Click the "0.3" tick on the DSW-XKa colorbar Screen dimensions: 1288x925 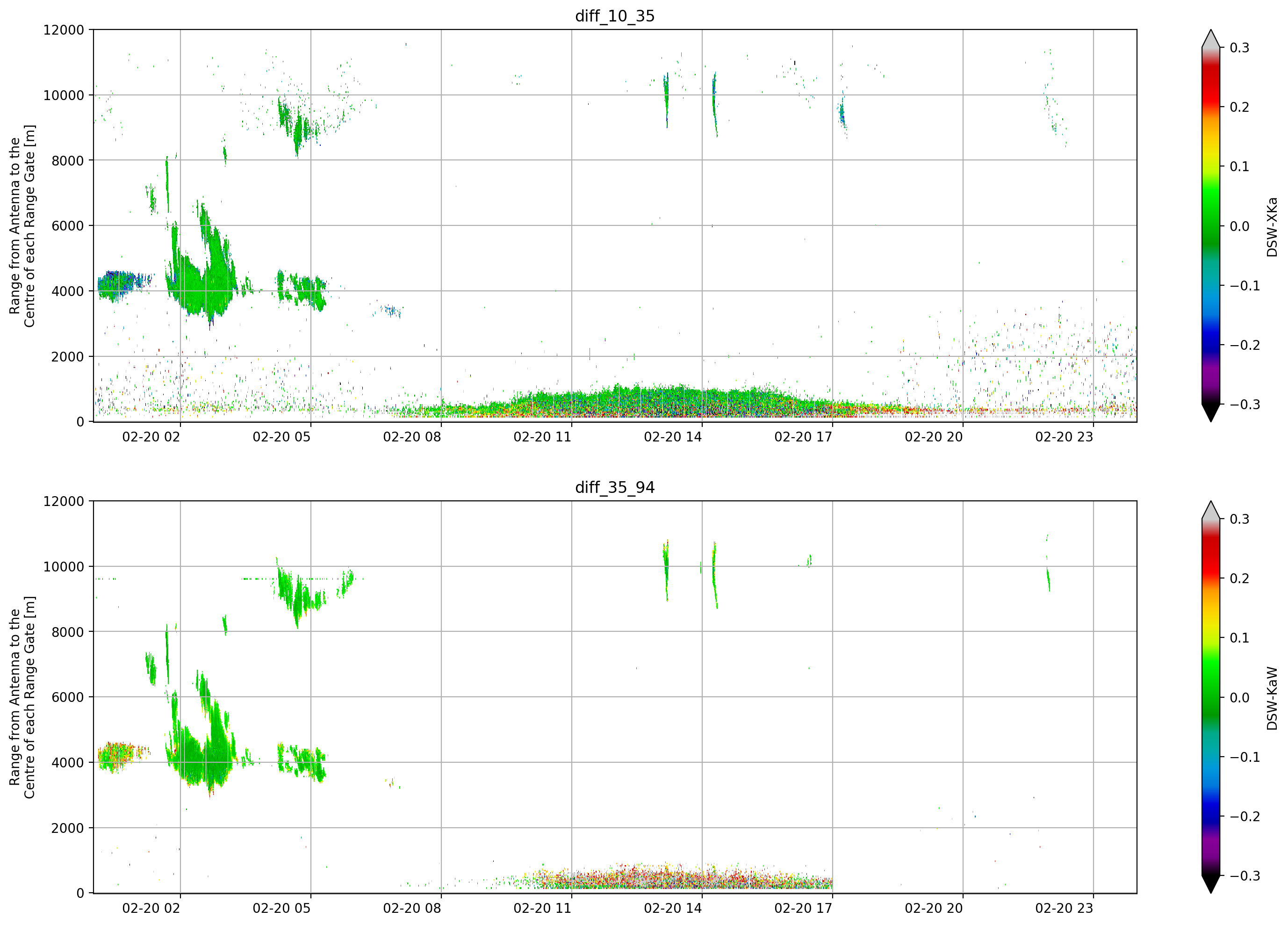pyautogui.click(x=1240, y=48)
